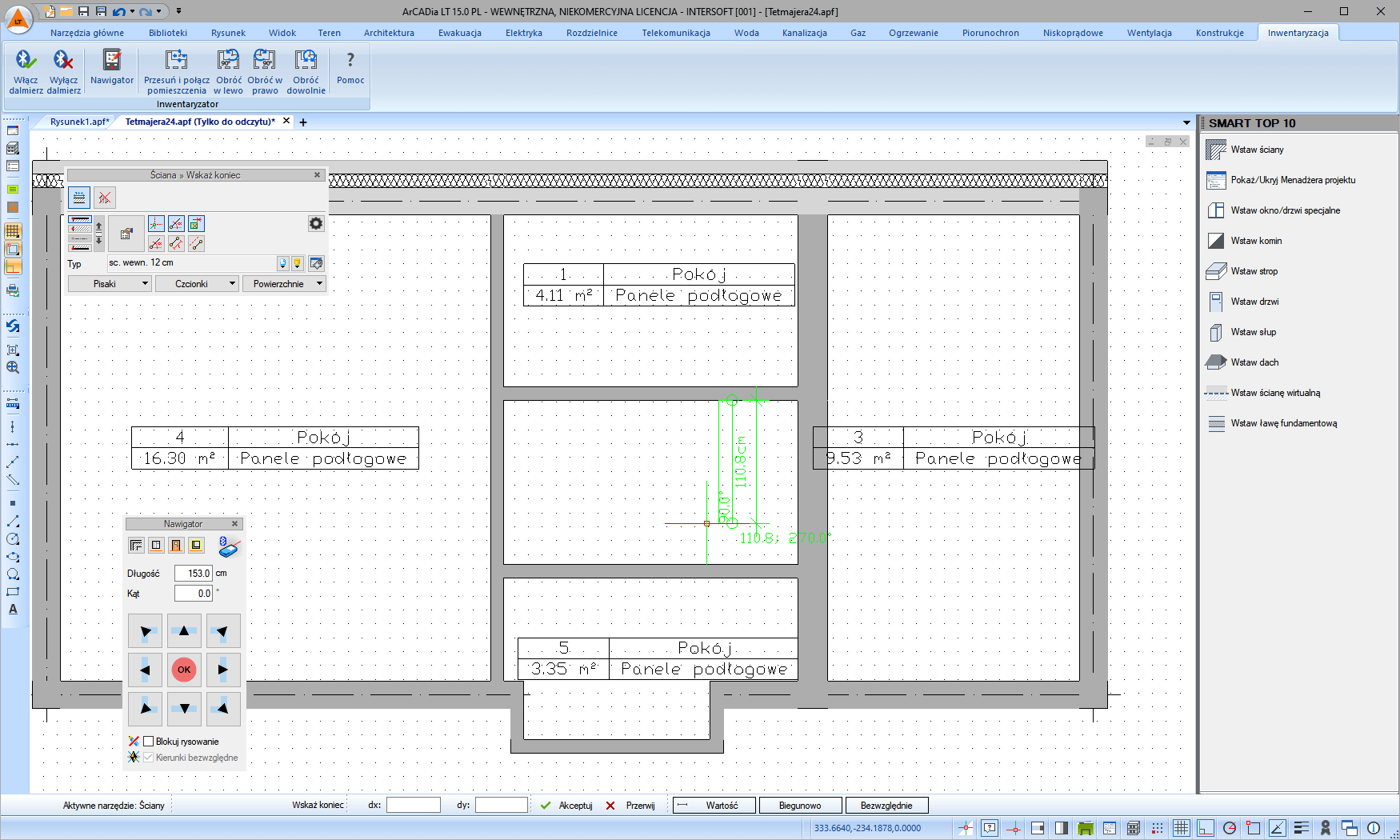Click the wall drawing mode icon in Nawigator
Screen dimensions: 1400x840
coord(136,546)
